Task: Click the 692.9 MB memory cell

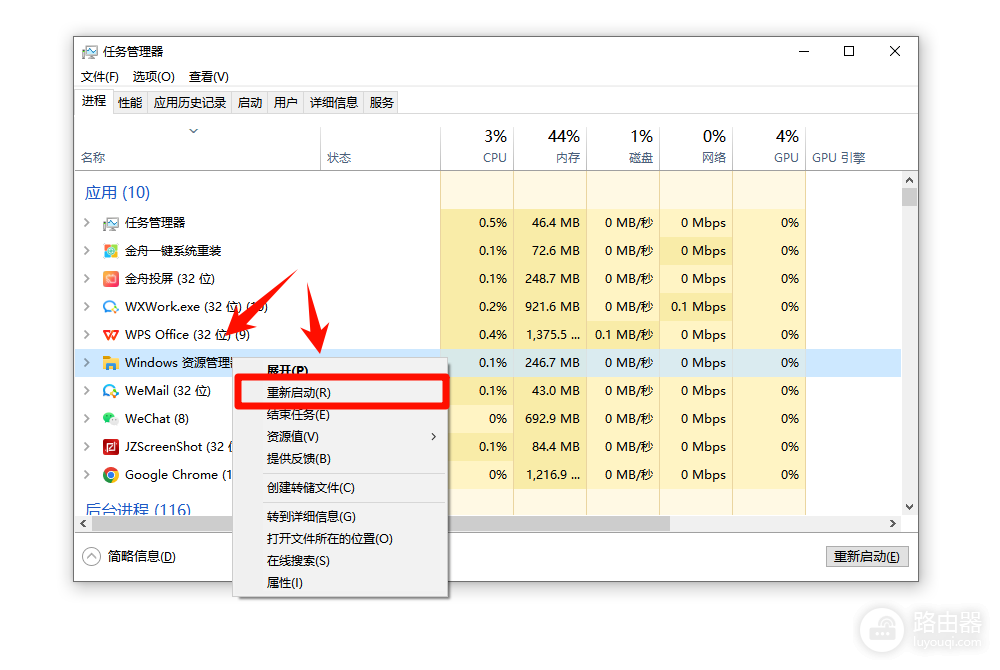Action: (550, 419)
